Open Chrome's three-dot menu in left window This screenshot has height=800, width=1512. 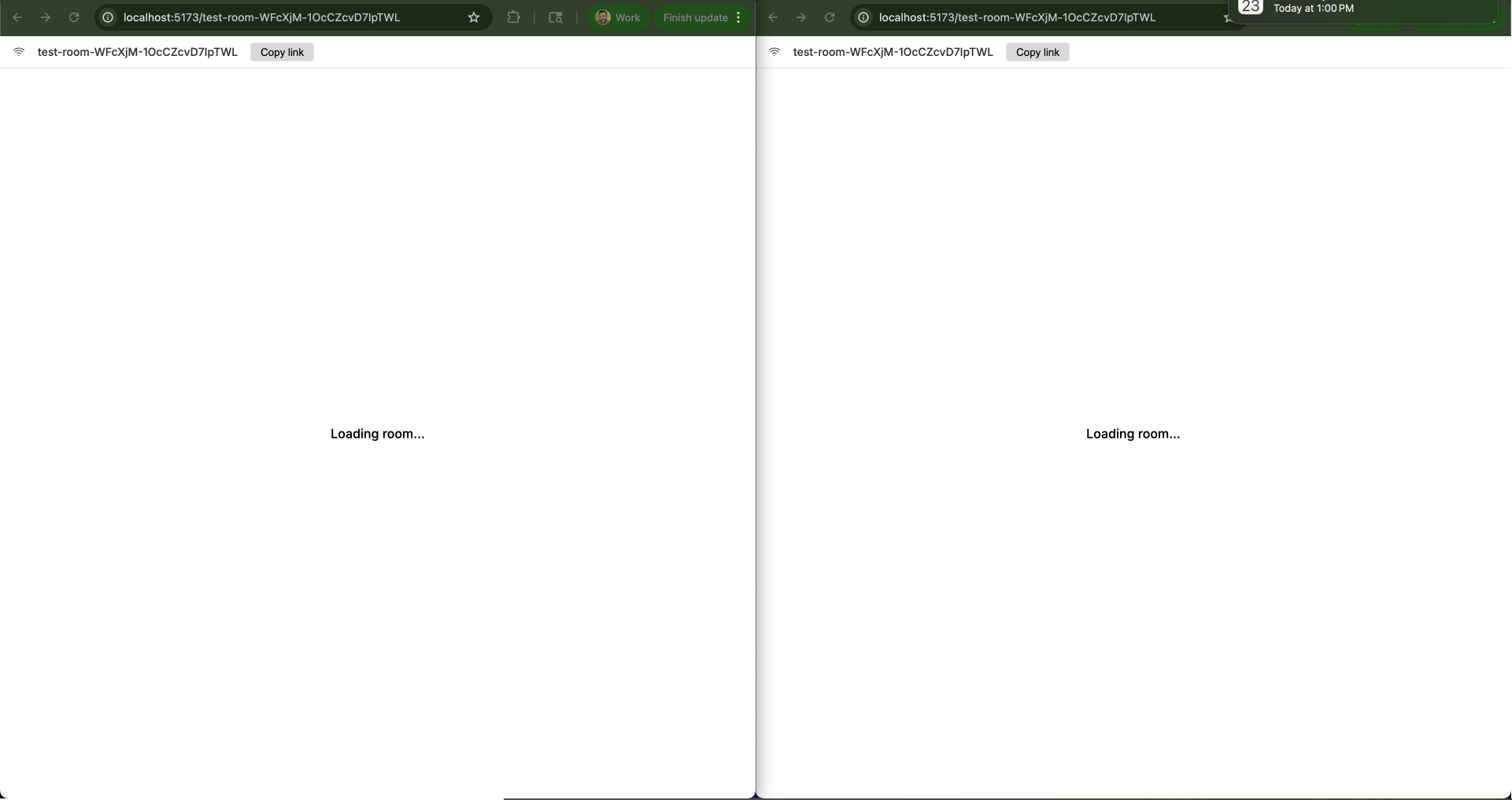(738, 17)
